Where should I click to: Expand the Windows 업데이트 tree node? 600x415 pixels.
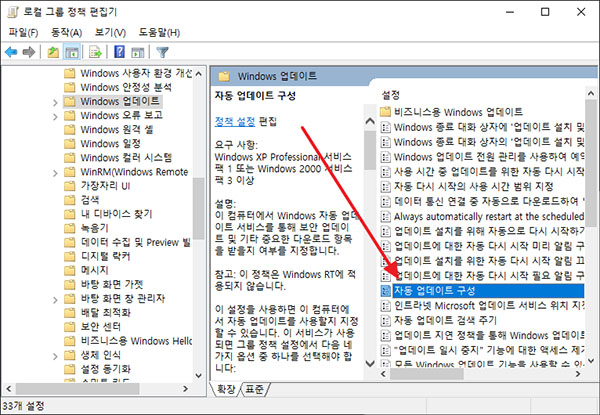click(55, 103)
